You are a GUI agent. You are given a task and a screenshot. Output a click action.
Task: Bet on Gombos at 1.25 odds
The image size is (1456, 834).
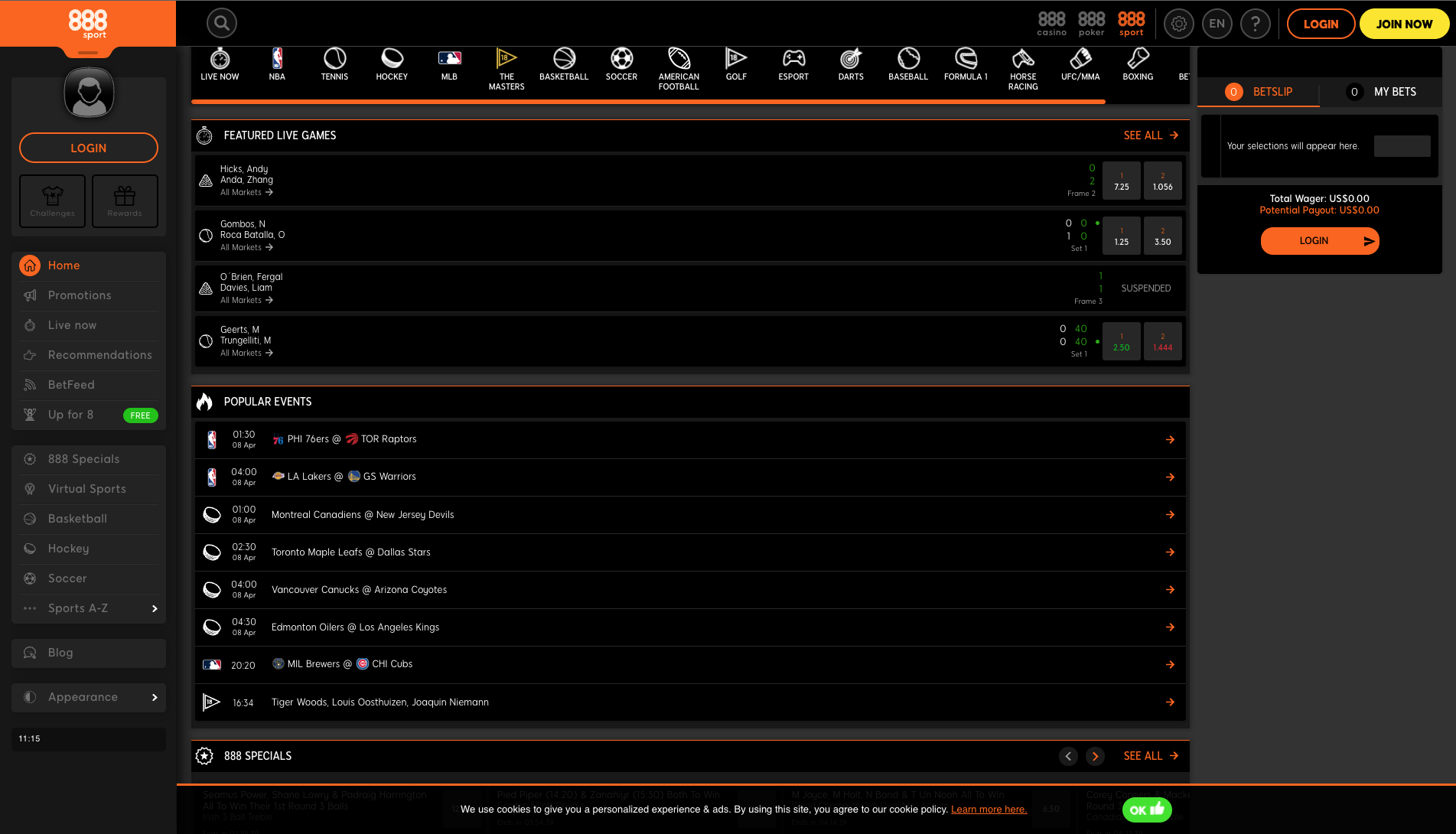tap(1121, 236)
